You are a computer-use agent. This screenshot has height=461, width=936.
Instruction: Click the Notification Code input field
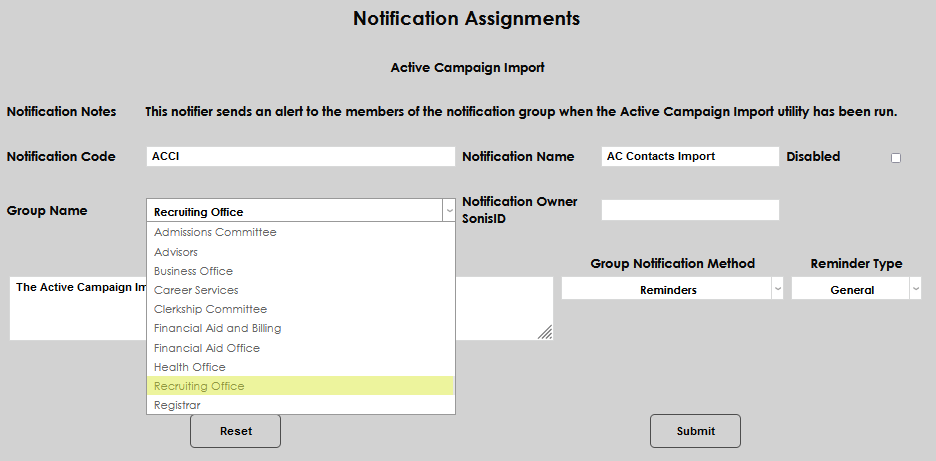pyautogui.click(x=300, y=156)
